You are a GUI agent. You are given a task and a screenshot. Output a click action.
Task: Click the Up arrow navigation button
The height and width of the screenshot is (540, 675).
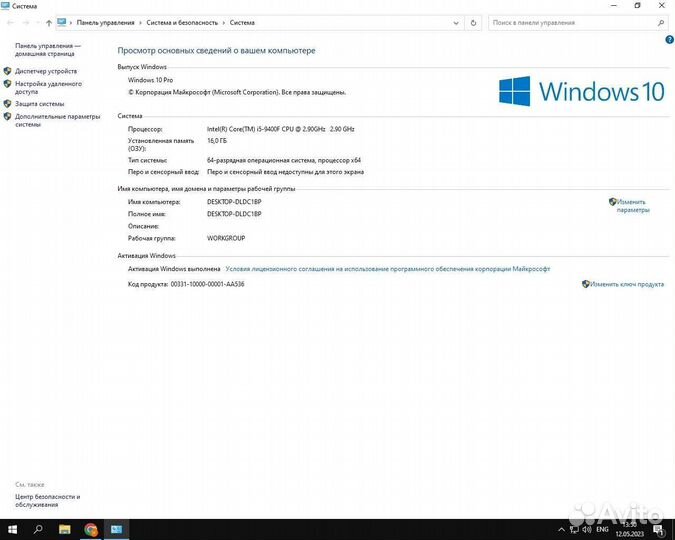point(49,22)
